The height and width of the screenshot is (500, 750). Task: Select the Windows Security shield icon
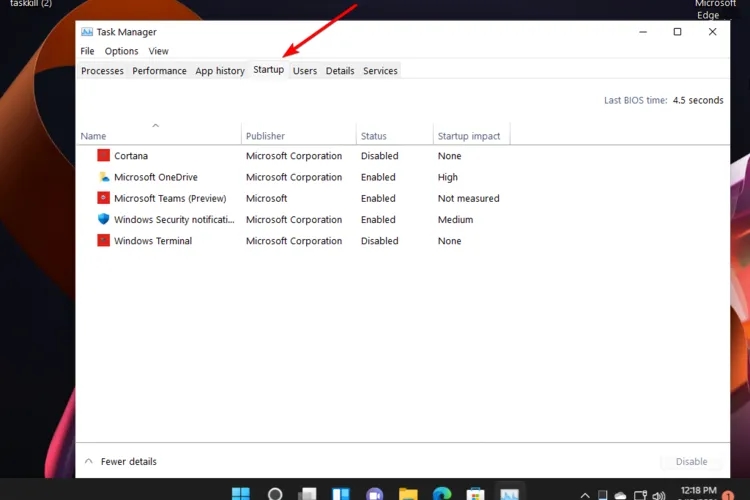(x=104, y=219)
